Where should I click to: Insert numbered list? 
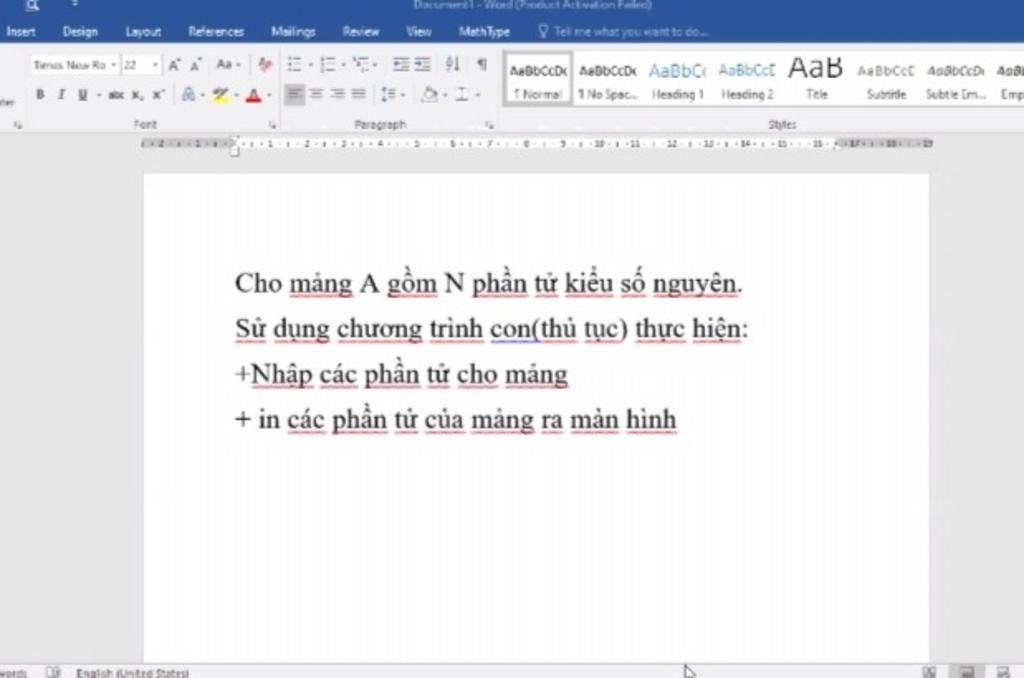pyautogui.click(x=328, y=64)
